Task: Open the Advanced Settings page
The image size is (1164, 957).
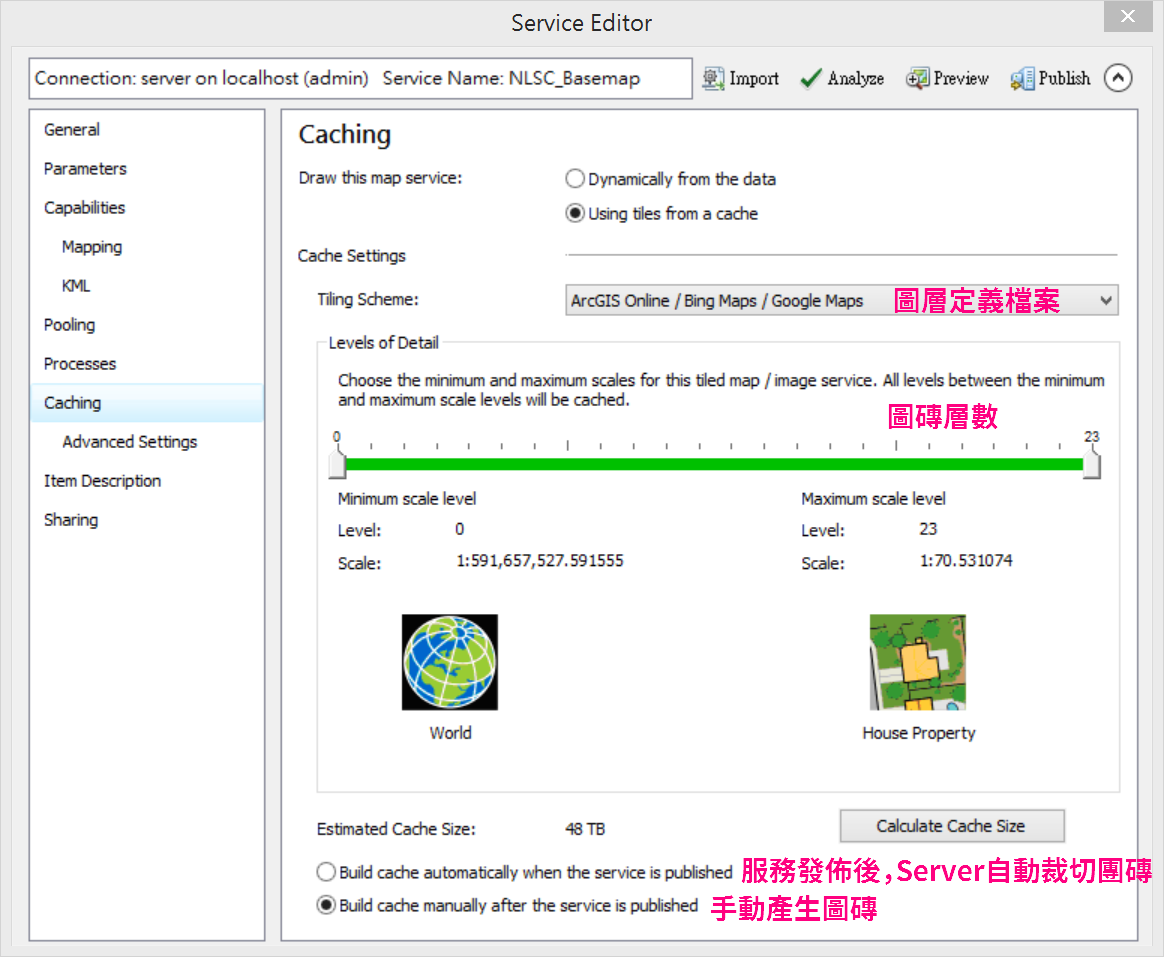Action: (x=130, y=442)
